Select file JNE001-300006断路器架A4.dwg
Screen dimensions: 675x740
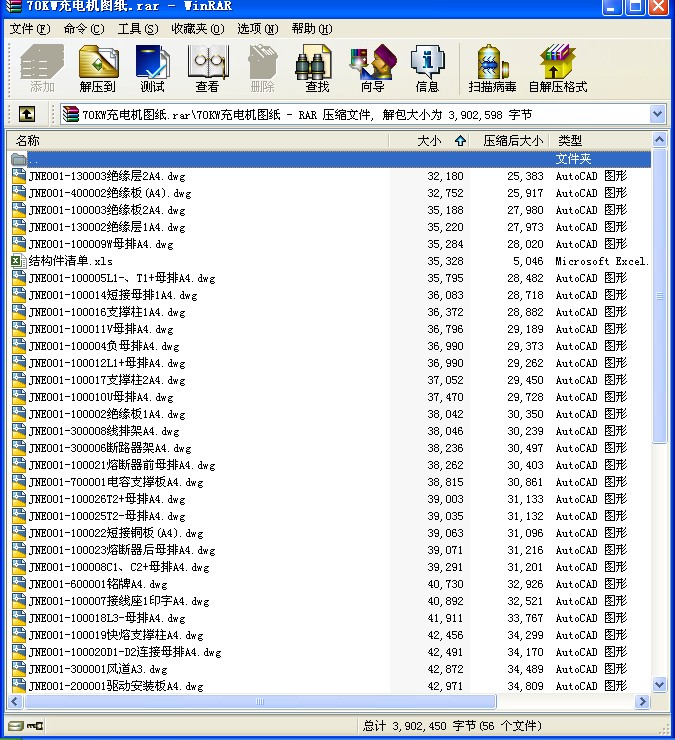[110, 448]
